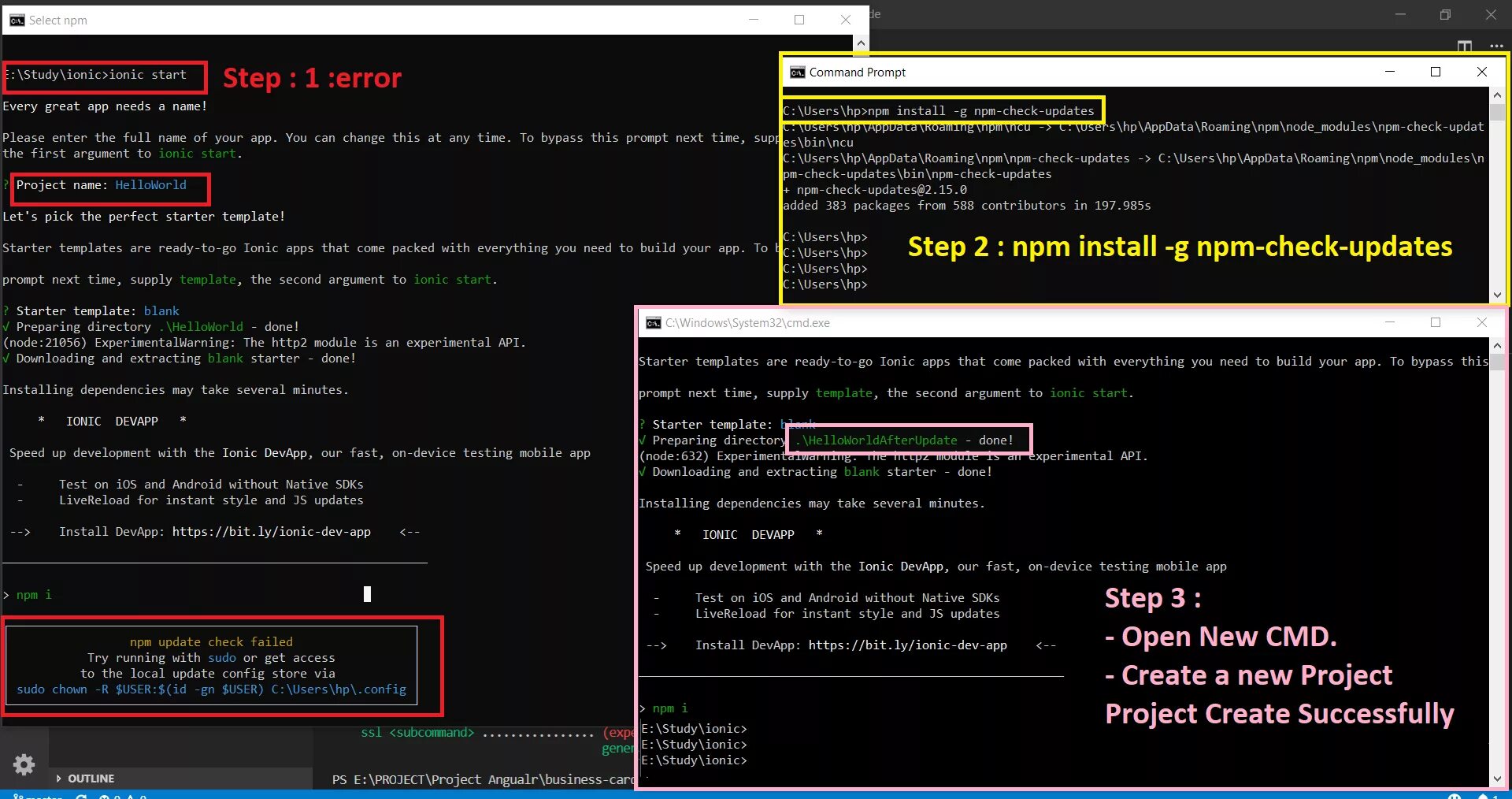
Task: Click the scroll down arrow in cmd.exe window
Action: [x=1497, y=779]
